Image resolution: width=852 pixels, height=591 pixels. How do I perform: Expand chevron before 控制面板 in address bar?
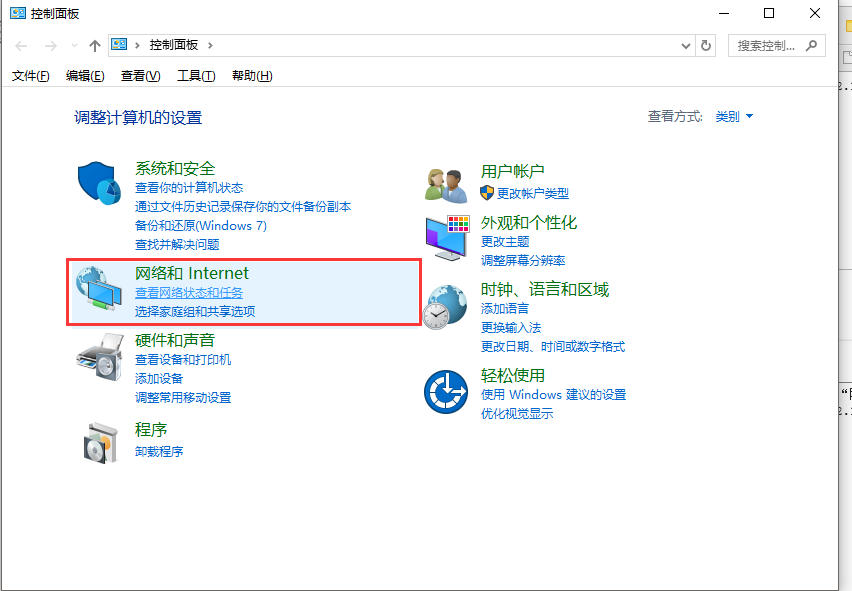[x=137, y=45]
